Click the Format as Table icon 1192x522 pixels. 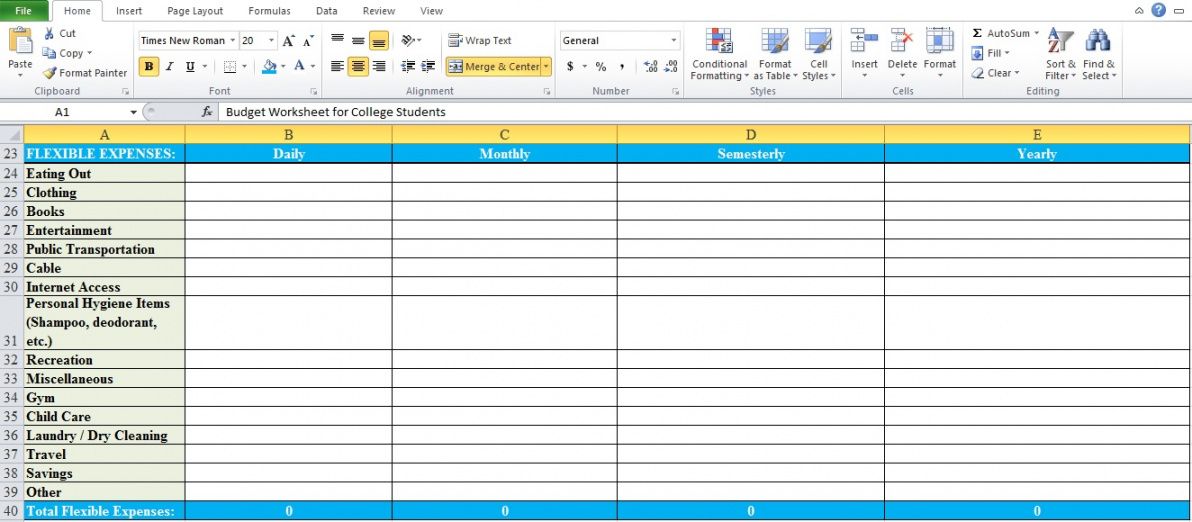(774, 42)
